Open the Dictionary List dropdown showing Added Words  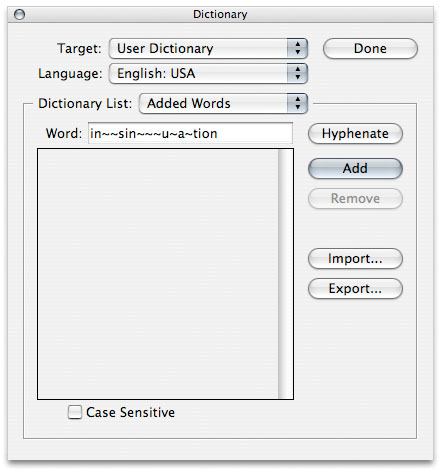223,104
